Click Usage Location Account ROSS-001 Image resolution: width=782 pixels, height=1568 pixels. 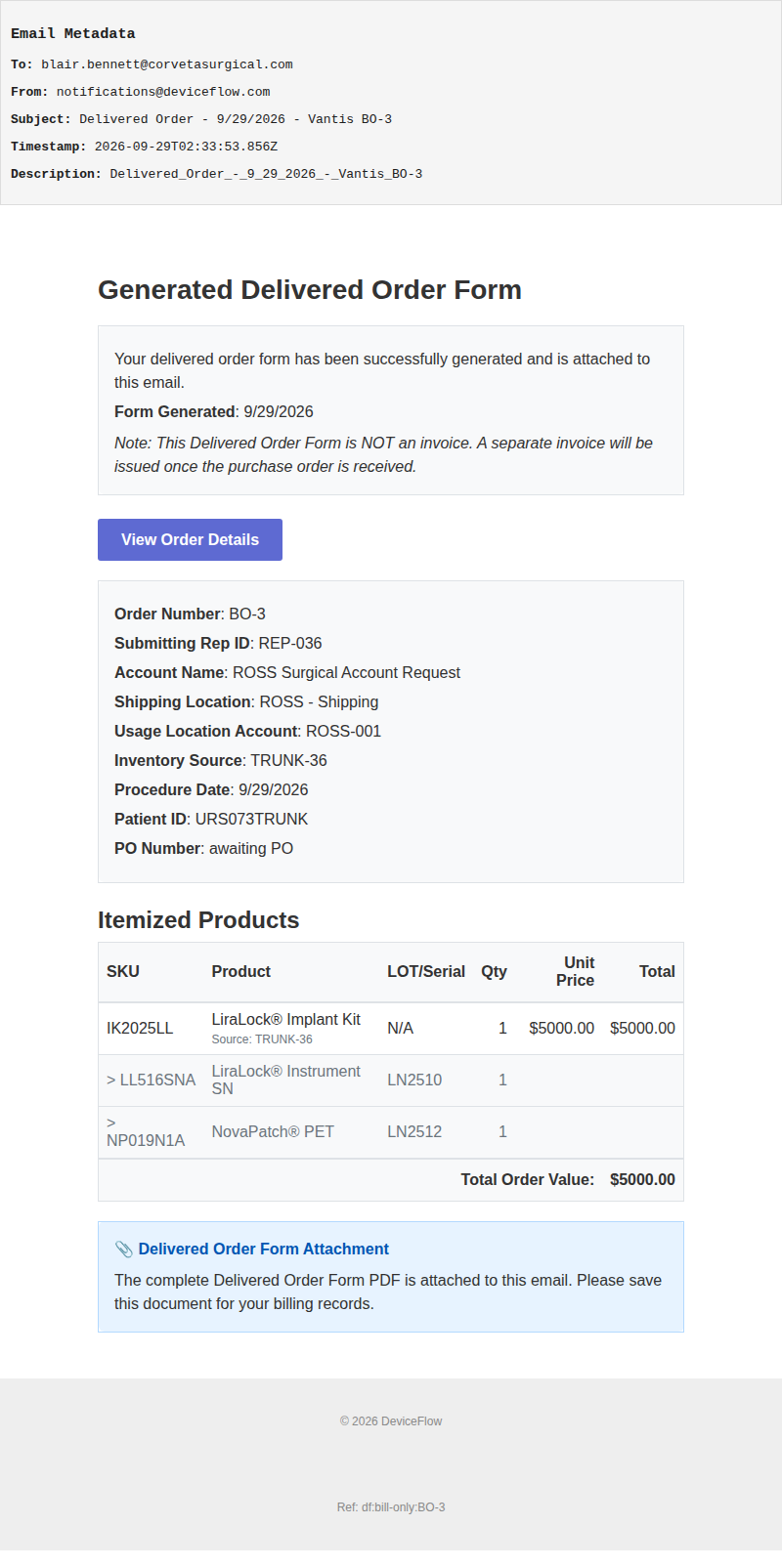247,731
